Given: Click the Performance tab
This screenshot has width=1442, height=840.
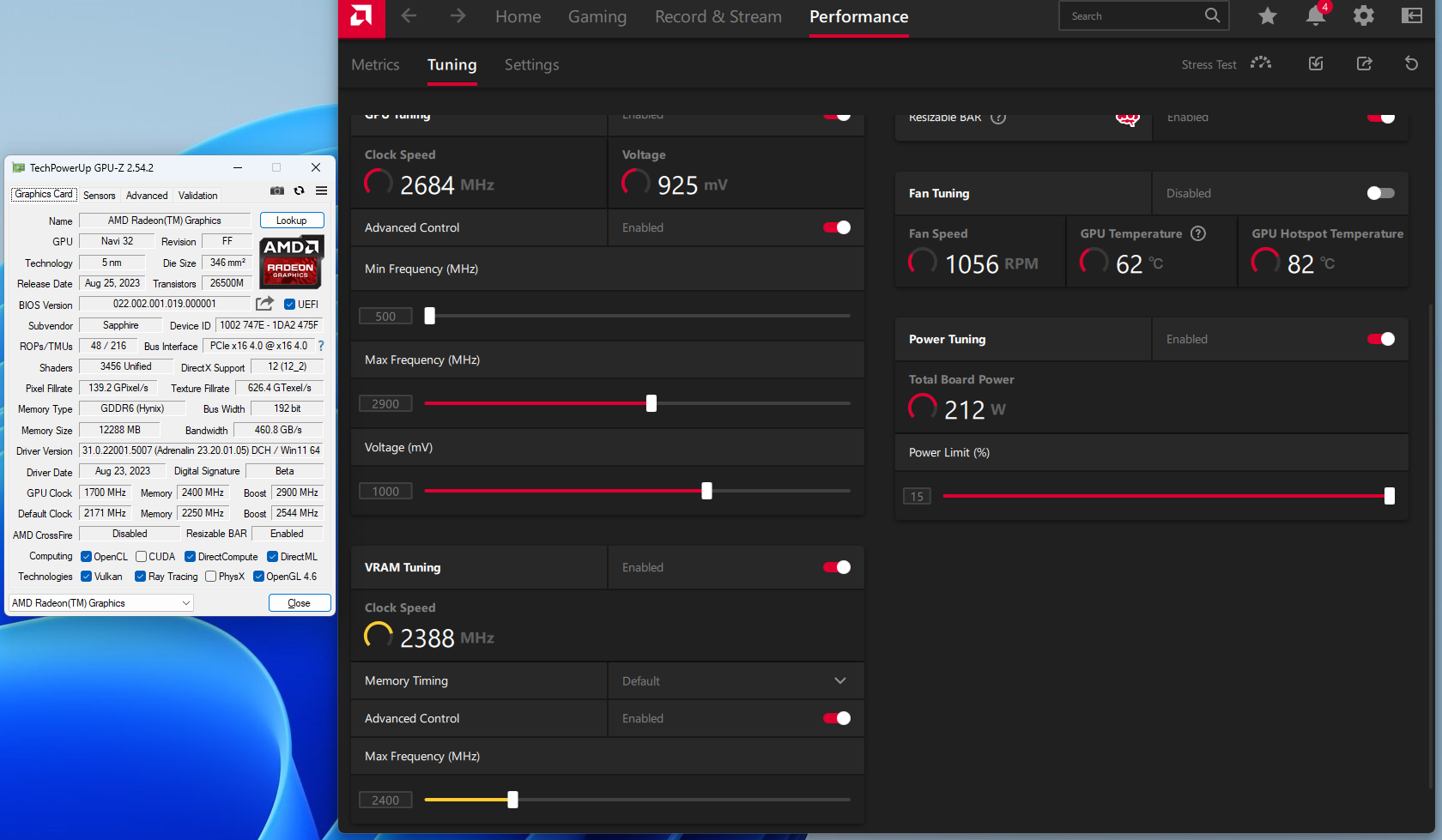Looking at the screenshot, I should pos(858,16).
